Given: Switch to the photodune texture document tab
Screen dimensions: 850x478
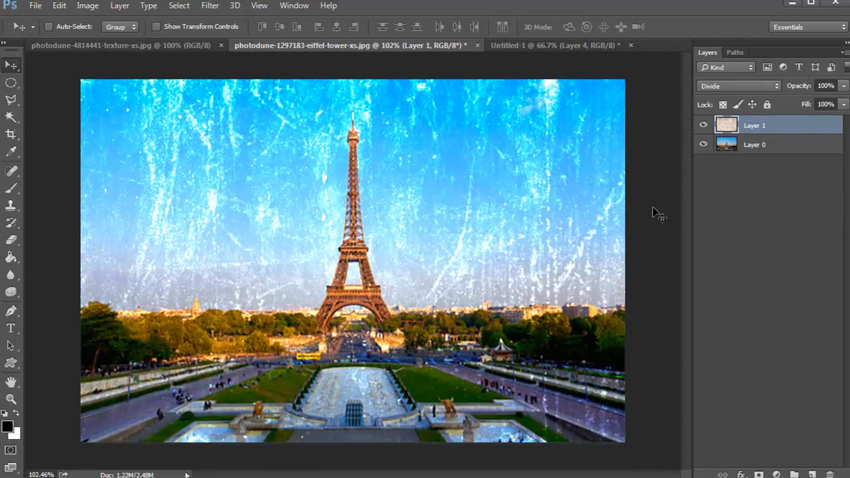Looking at the screenshot, I should [120, 45].
